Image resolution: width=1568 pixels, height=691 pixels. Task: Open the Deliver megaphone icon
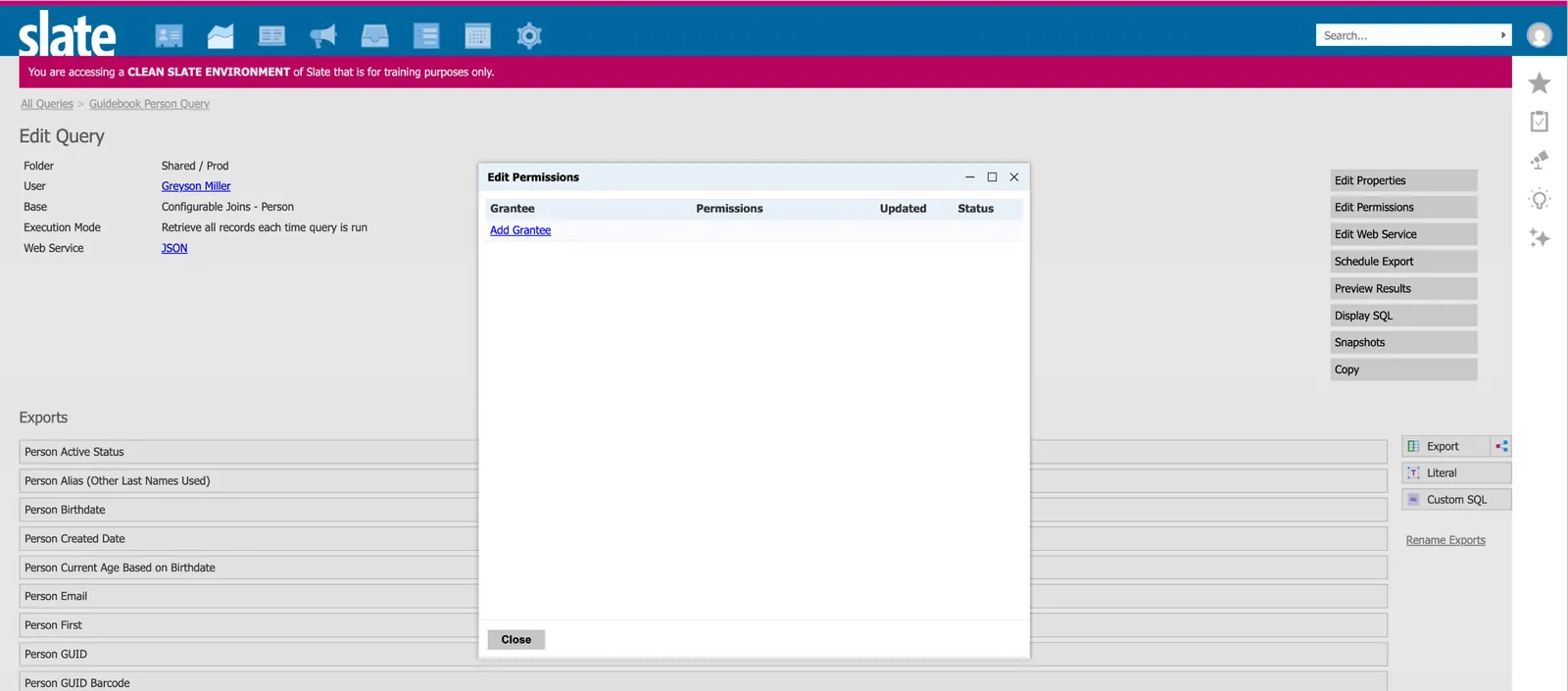323,36
